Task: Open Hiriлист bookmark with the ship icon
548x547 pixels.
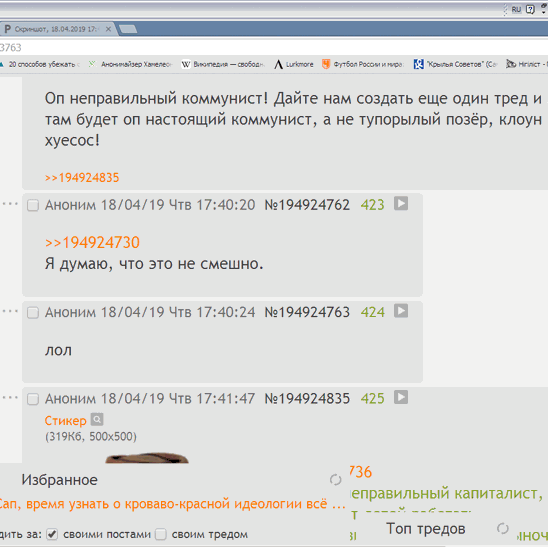Action: pyautogui.click(x=527, y=64)
